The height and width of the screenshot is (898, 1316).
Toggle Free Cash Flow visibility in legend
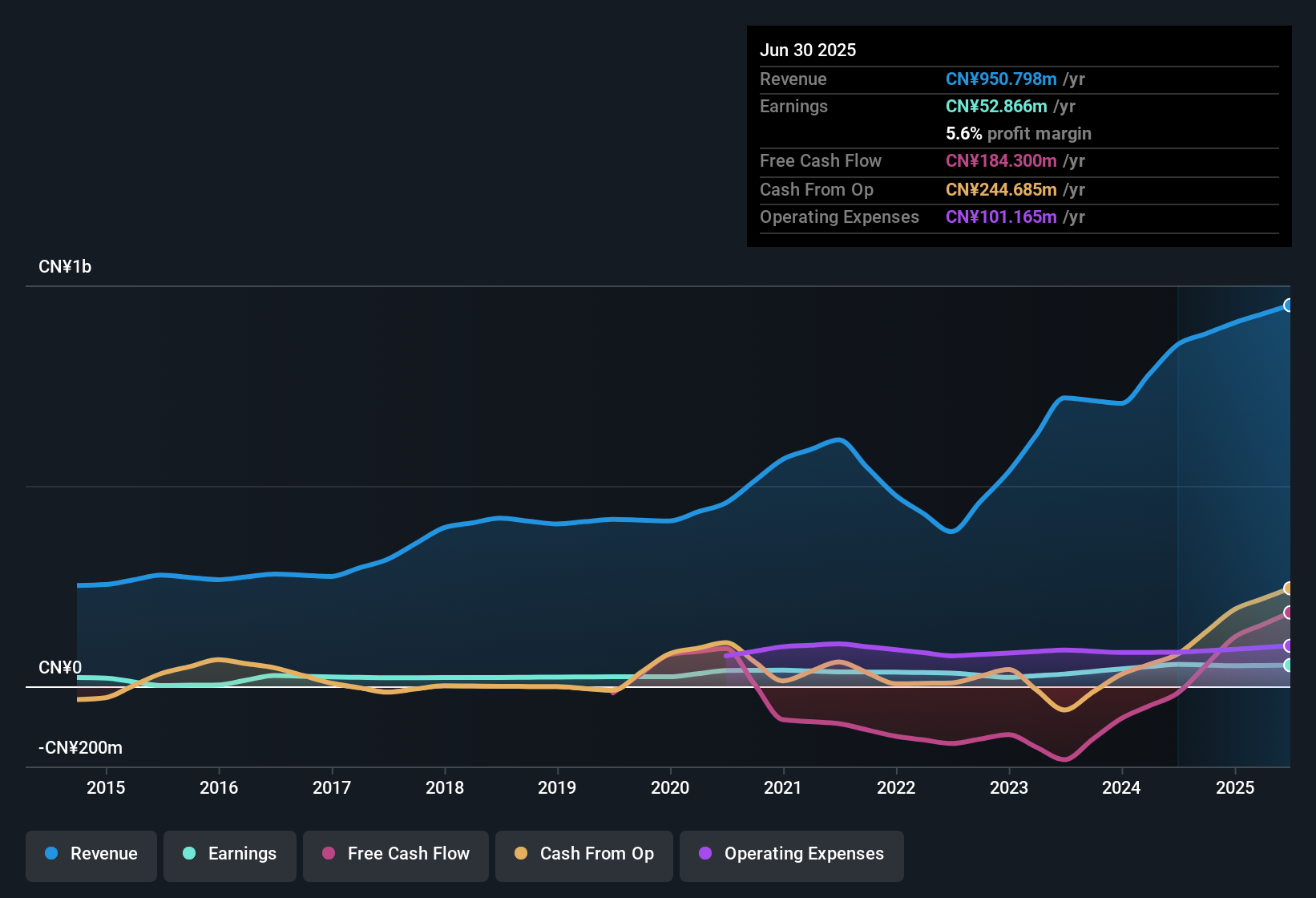coord(395,855)
